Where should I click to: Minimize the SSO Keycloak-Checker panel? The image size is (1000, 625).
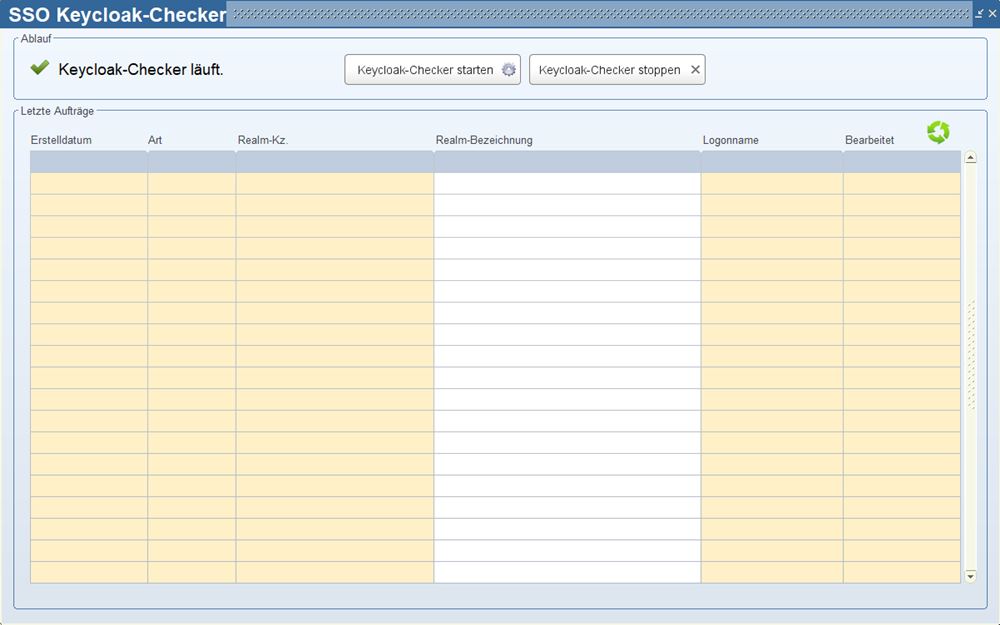tap(980, 13)
